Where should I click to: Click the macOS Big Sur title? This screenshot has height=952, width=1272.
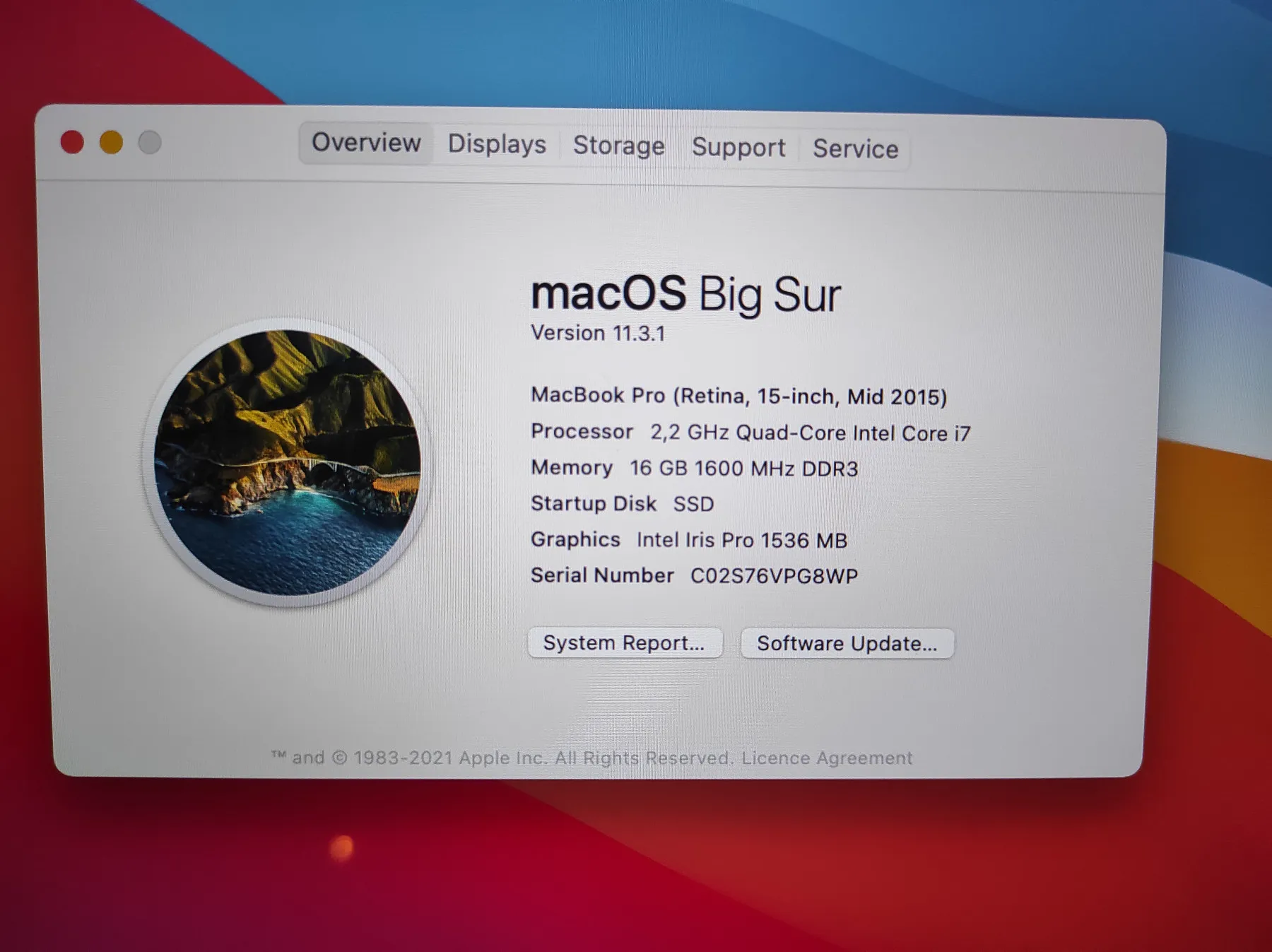click(x=685, y=293)
